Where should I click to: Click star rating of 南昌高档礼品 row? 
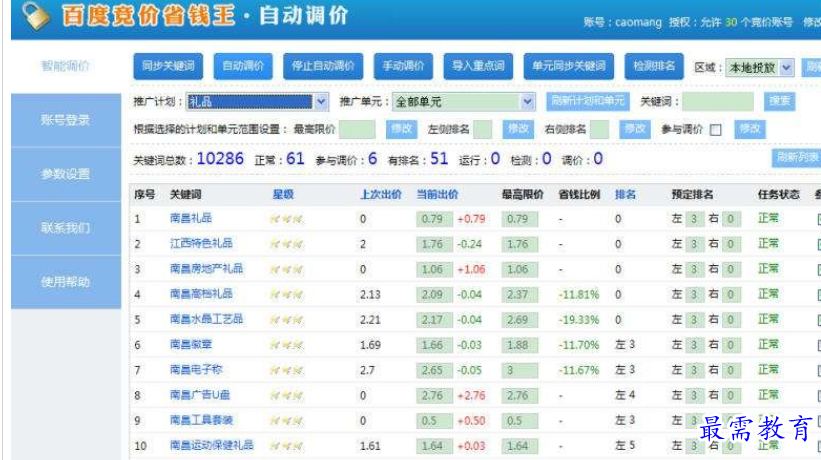286,294
